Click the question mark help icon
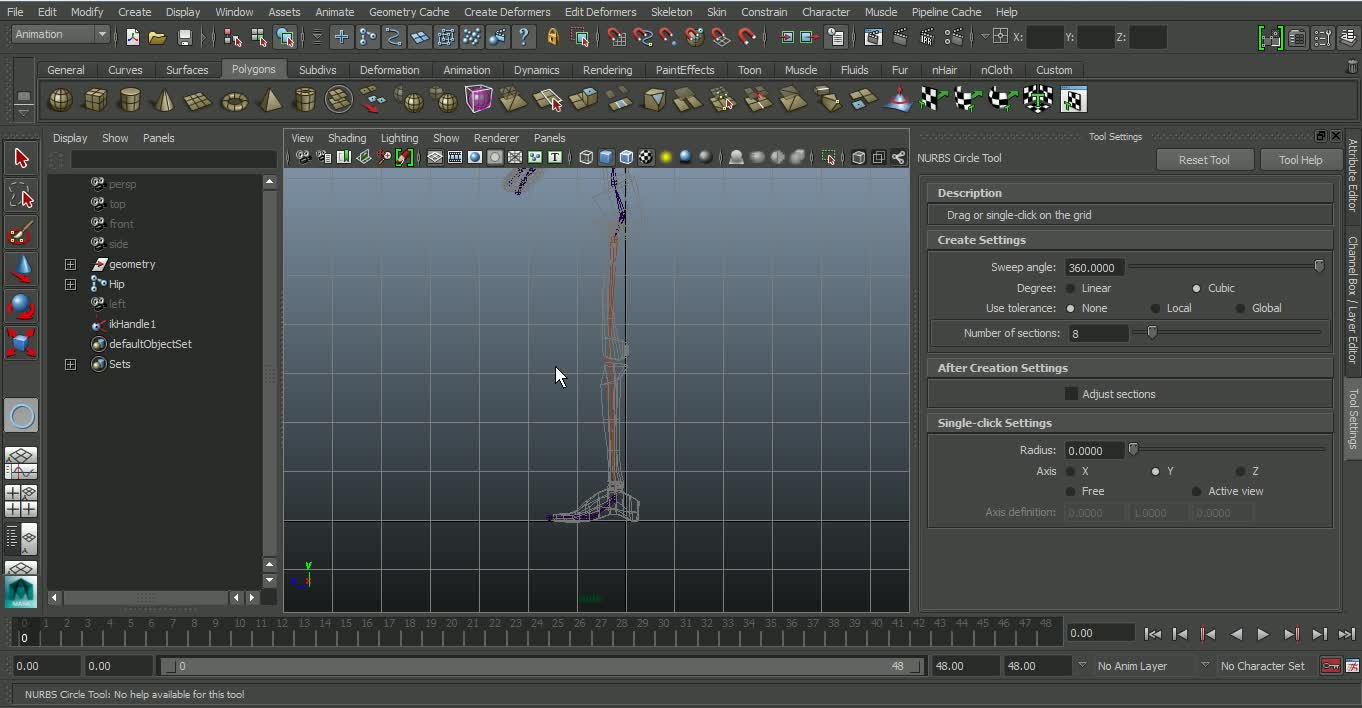Image resolution: width=1362 pixels, height=708 pixels. pyautogui.click(x=523, y=37)
